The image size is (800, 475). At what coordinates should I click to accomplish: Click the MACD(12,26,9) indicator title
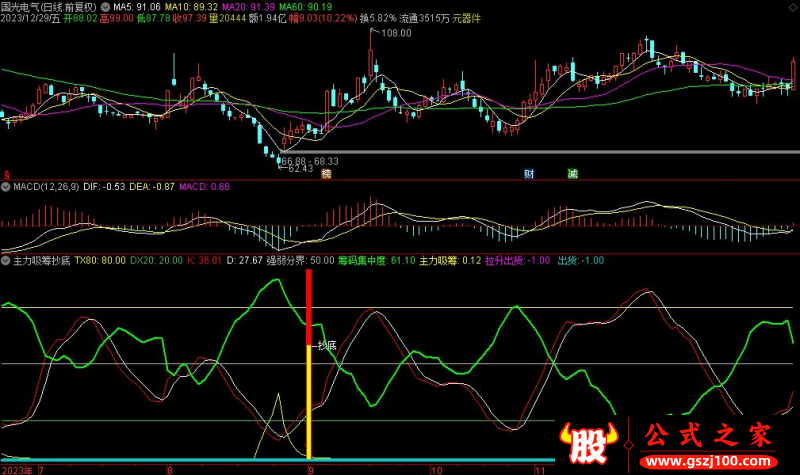pyautogui.click(x=46, y=187)
